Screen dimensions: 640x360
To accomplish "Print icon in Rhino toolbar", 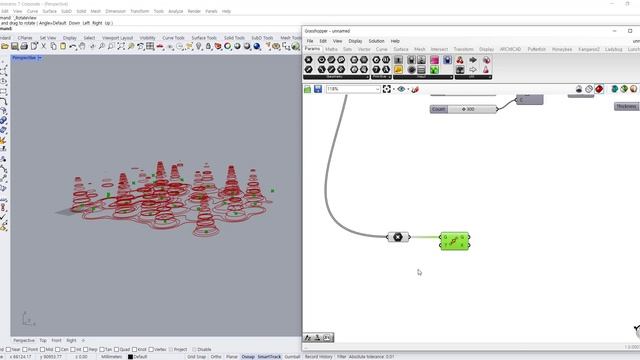I will [24, 47].
